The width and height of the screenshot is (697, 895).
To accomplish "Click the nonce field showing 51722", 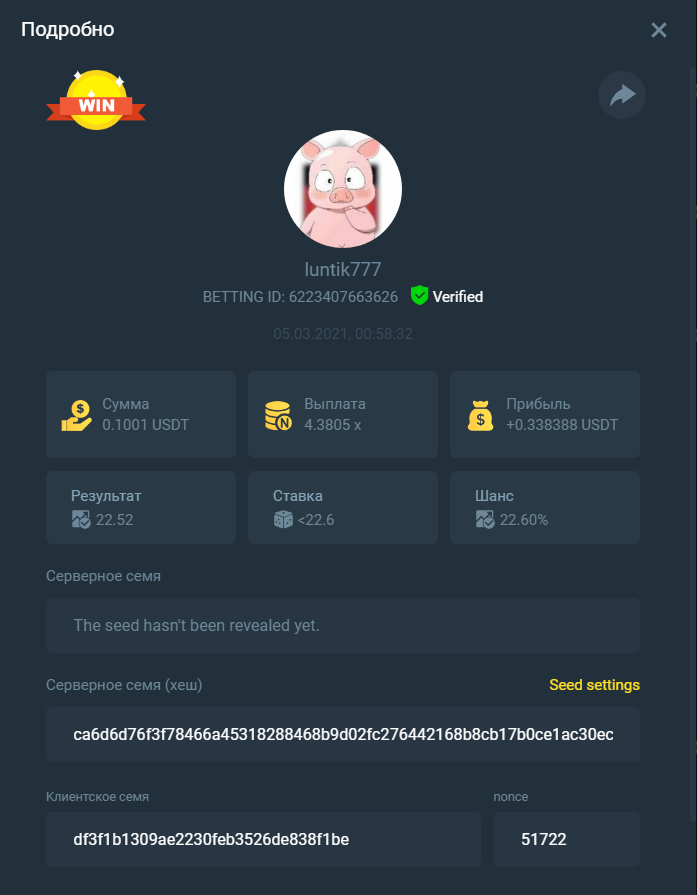I will point(567,840).
